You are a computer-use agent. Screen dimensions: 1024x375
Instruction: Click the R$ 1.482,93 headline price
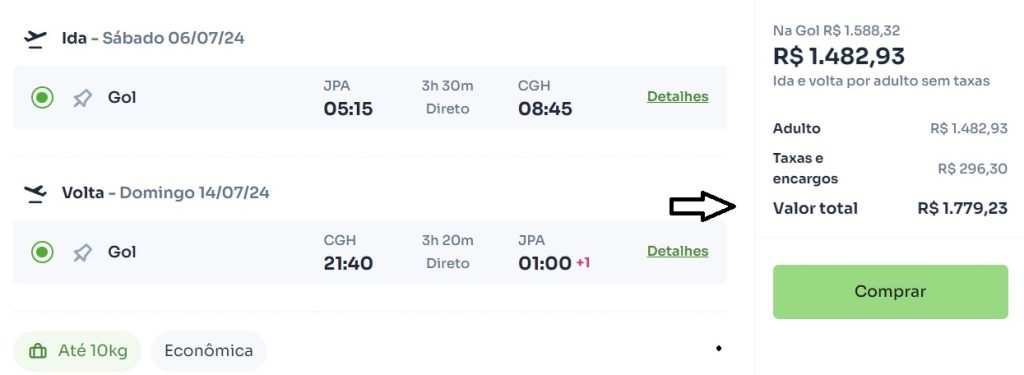pos(839,56)
